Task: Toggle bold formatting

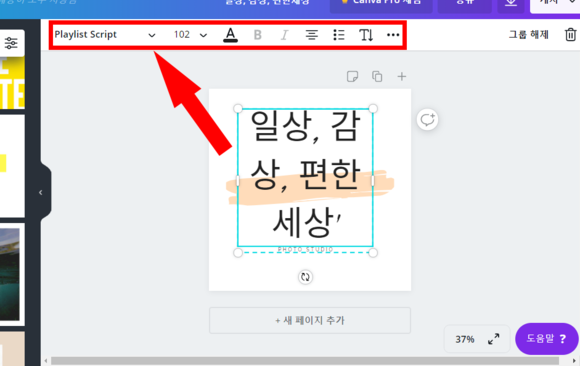Action: click(x=257, y=35)
